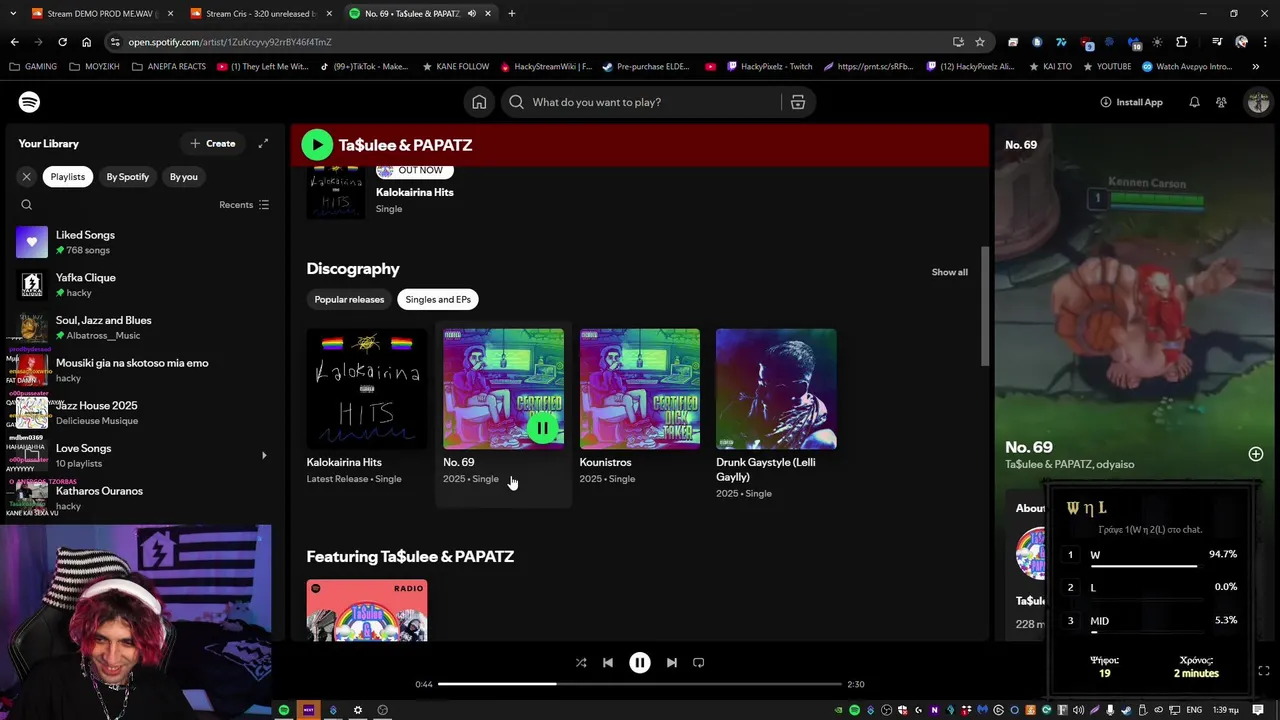Add No. 69 to Liked Songs
The image size is (1280, 720).
pyautogui.click(x=1256, y=454)
